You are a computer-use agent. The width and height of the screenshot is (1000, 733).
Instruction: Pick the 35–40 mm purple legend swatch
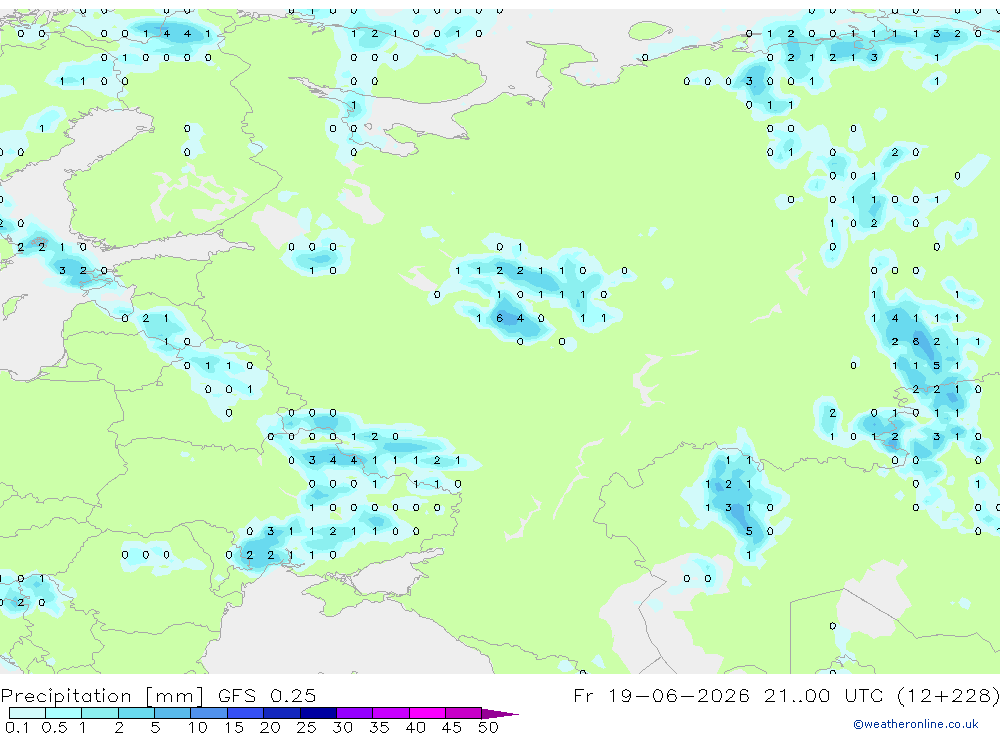(390, 713)
